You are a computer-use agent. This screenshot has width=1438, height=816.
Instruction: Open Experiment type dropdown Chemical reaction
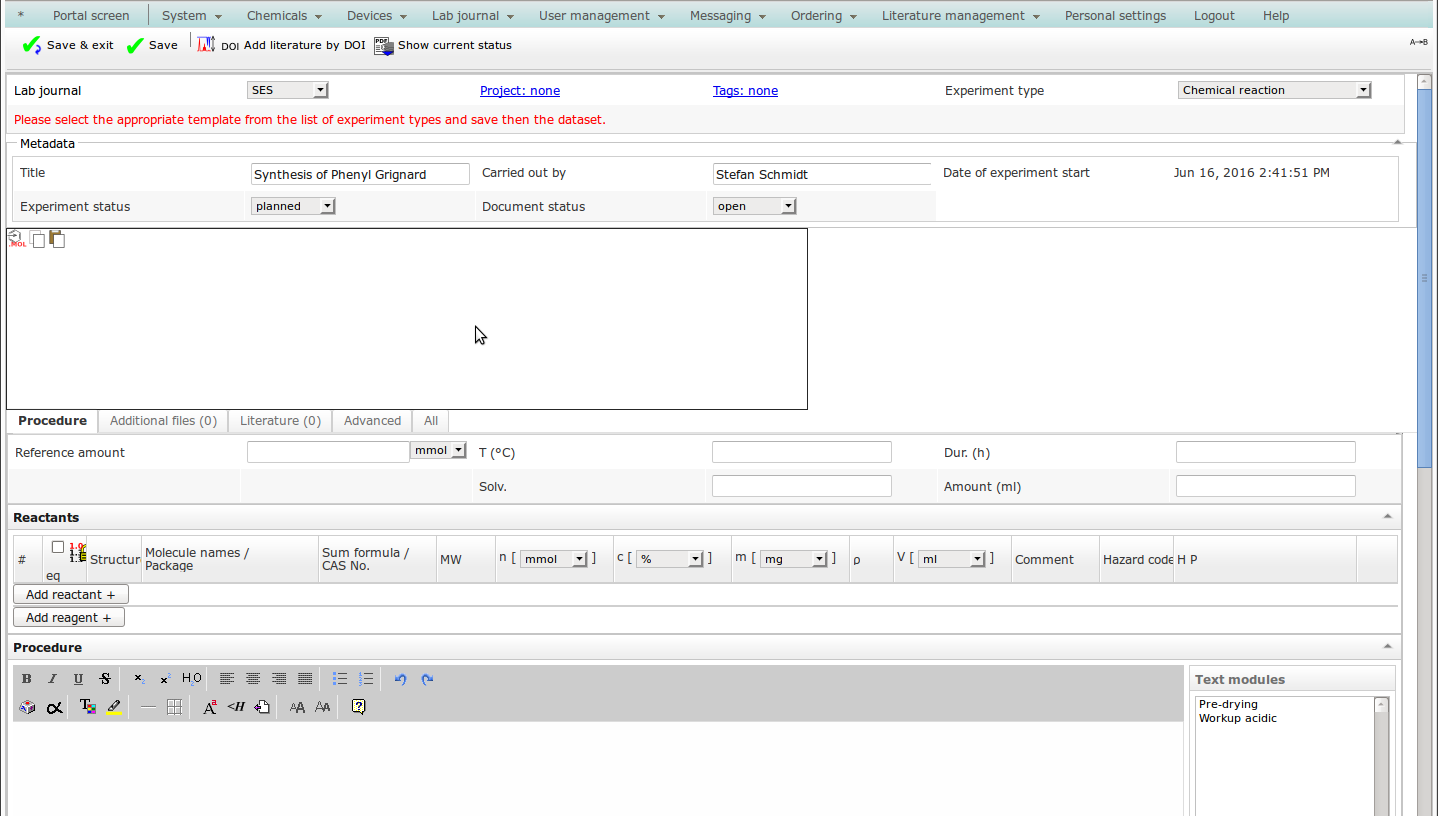point(1274,90)
